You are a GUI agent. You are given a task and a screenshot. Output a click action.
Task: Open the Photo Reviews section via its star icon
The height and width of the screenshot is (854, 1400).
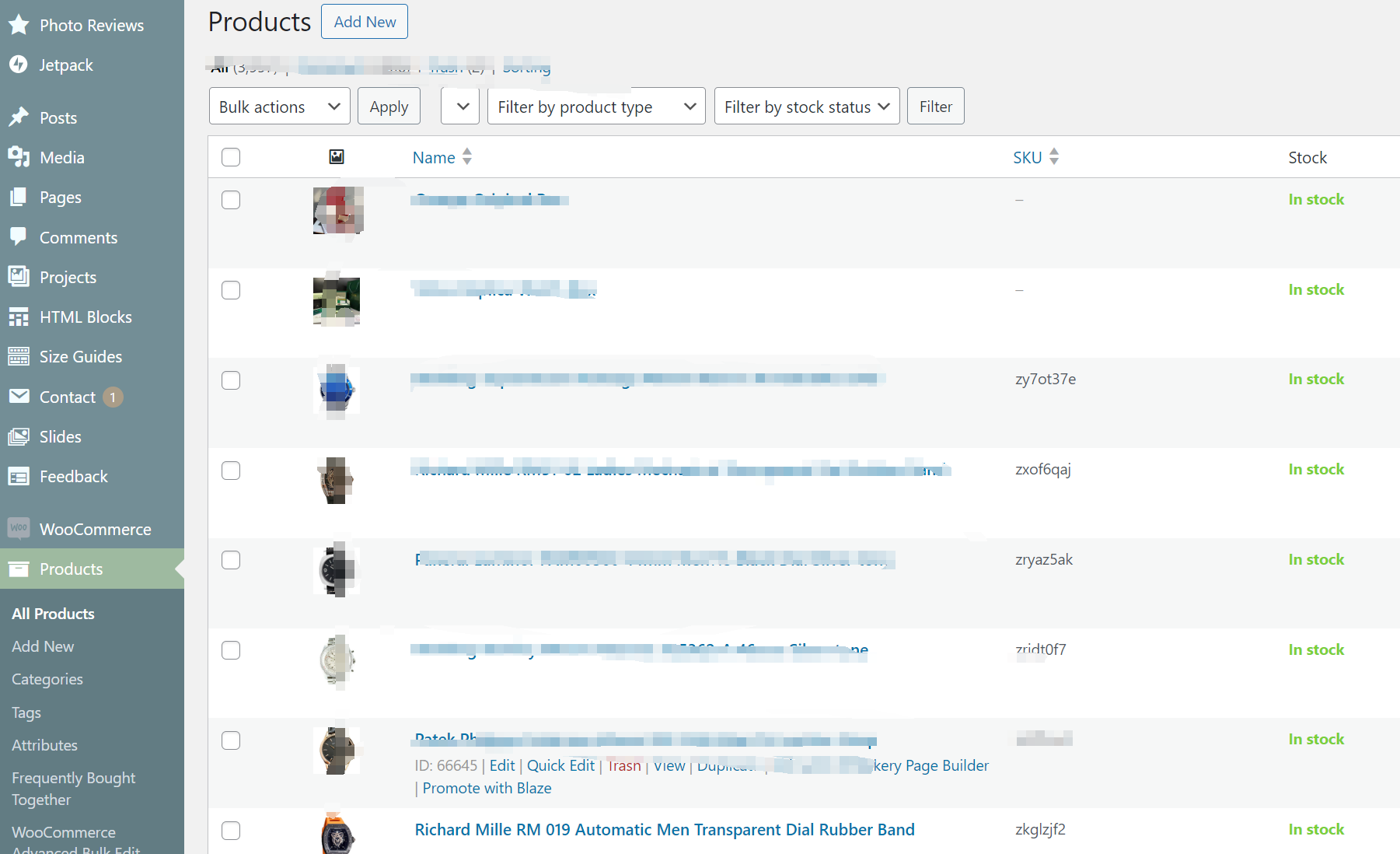19,24
